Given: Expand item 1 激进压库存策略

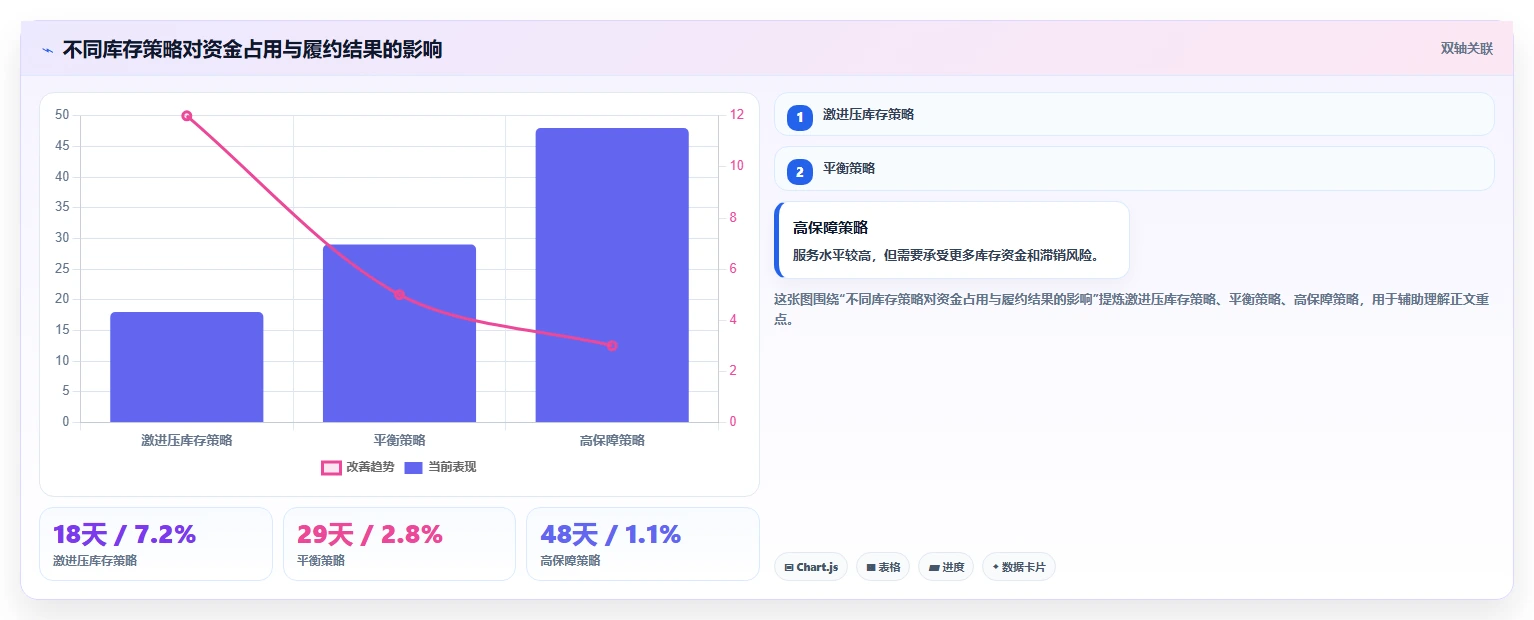Looking at the screenshot, I should point(1134,114).
